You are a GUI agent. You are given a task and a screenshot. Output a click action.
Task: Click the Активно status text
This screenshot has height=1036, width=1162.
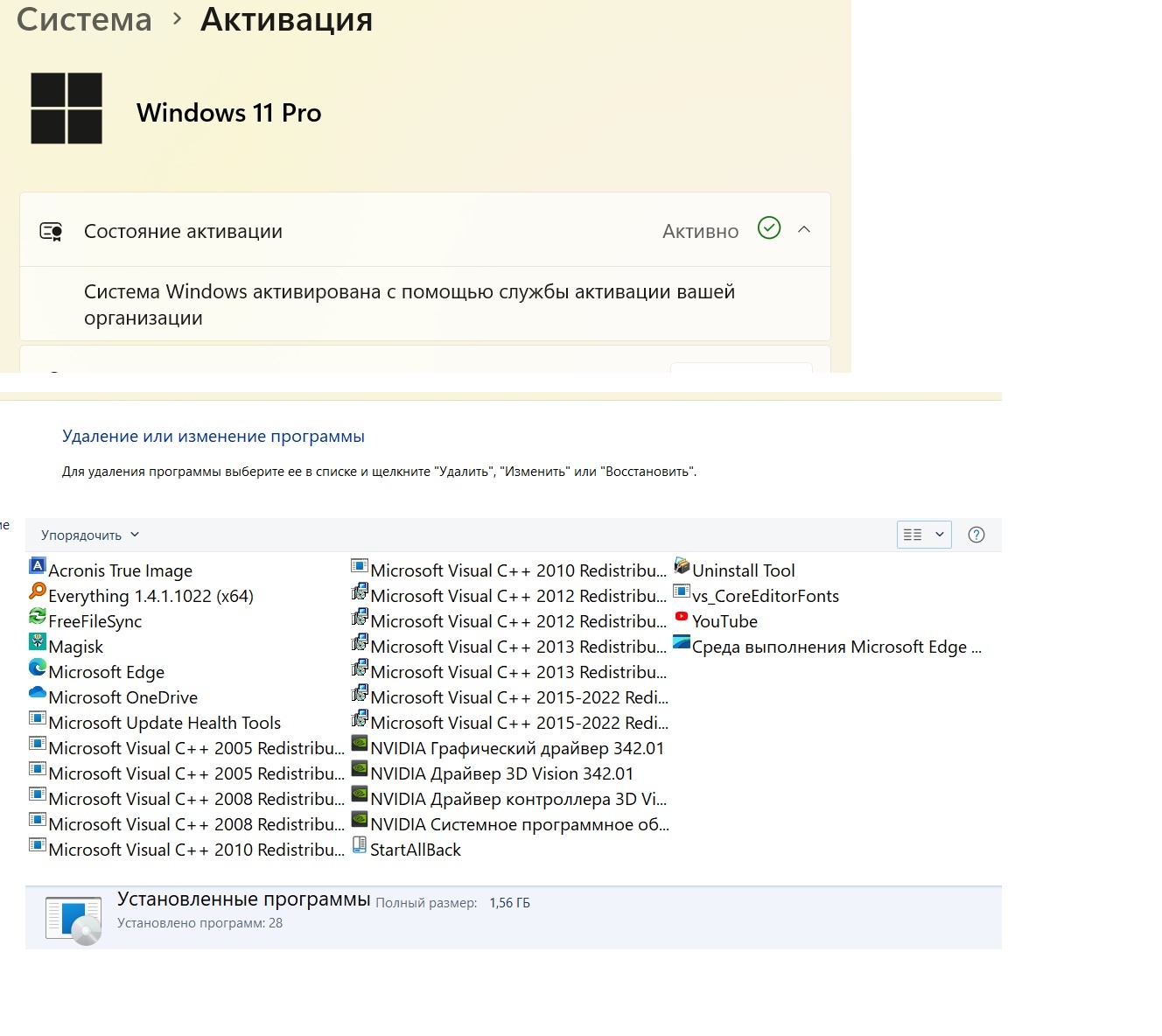click(701, 231)
